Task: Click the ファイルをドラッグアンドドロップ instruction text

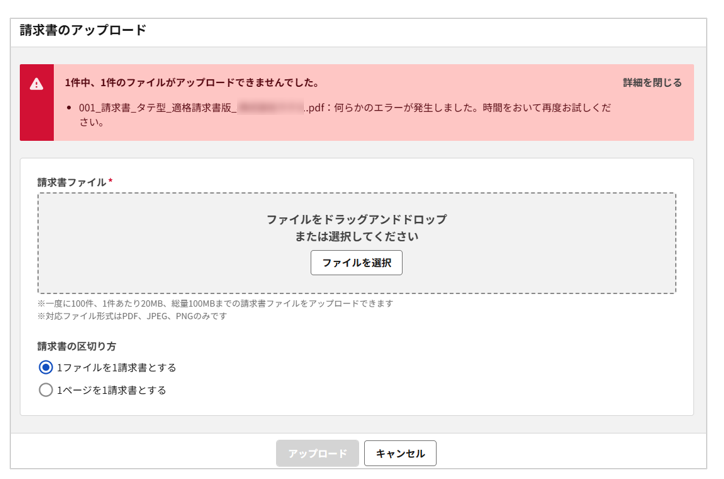Action: point(356,219)
